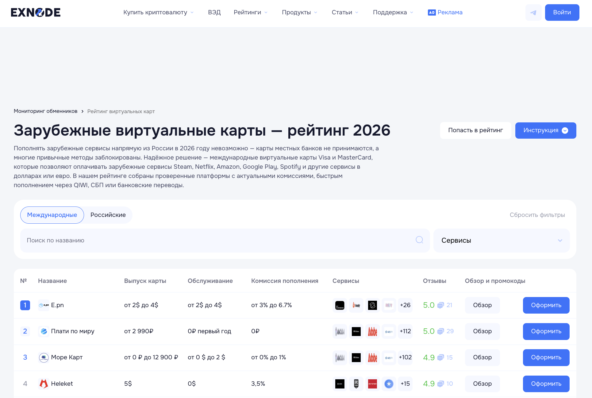Click first service icon in E.pn row
The height and width of the screenshot is (398, 592).
tap(340, 305)
